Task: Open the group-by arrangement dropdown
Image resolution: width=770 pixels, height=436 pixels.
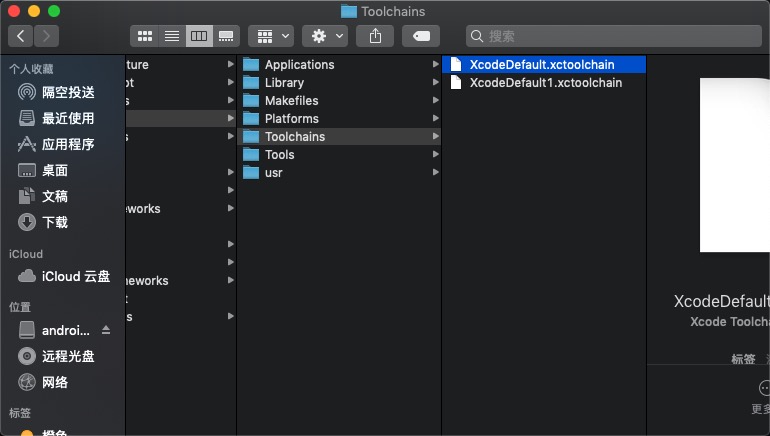Action: (271, 36)
